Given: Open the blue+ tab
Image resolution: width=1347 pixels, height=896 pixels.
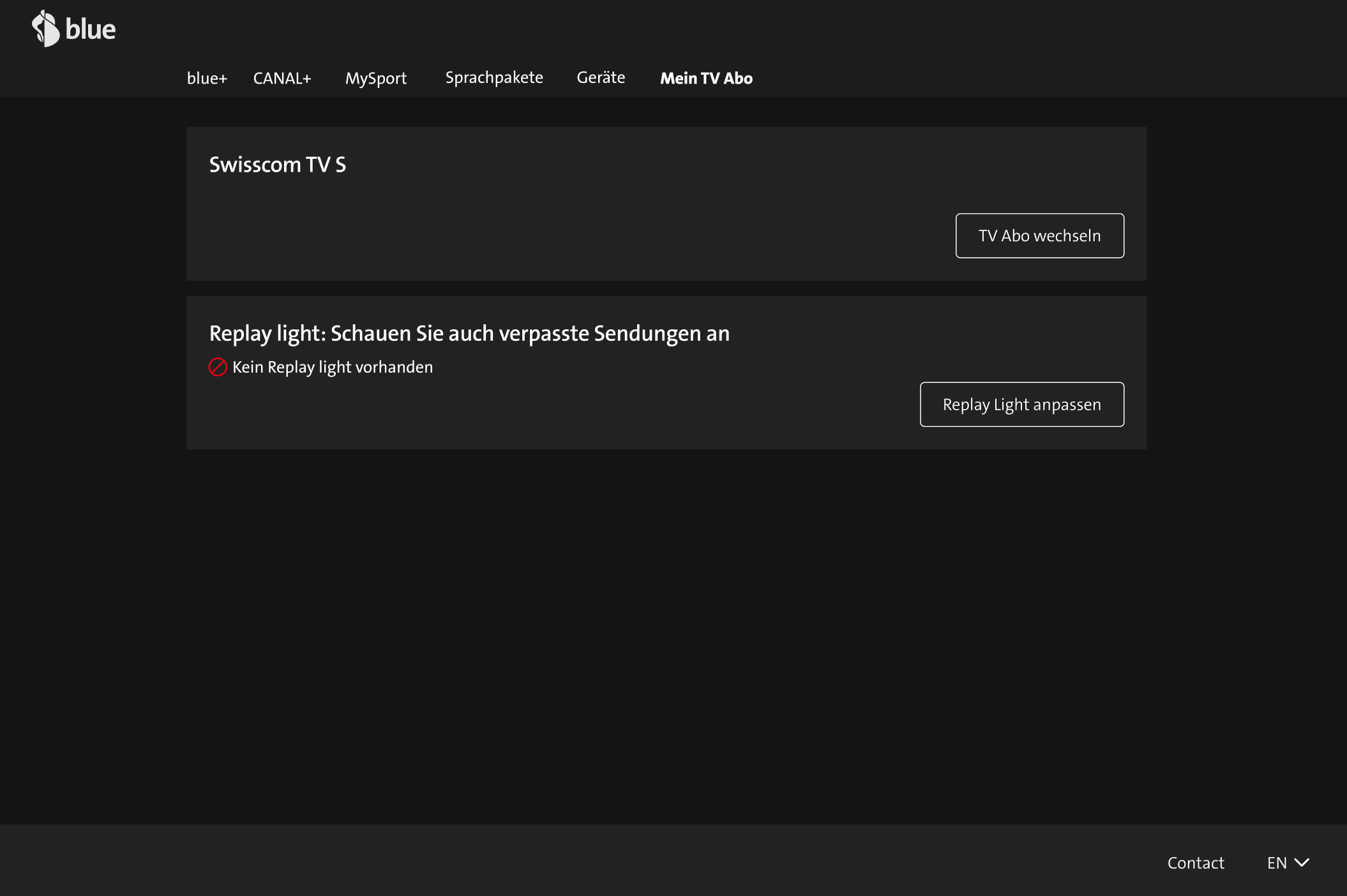Looking at the screenshot, I should click(207, 78).
